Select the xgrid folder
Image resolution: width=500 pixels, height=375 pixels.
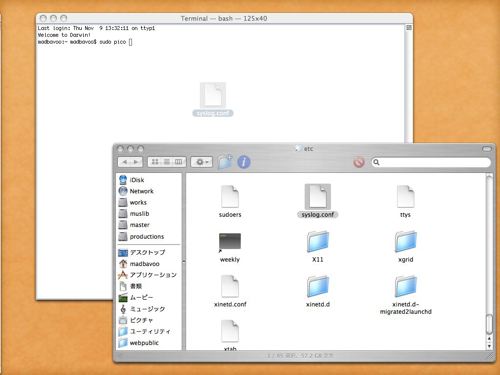406,241
